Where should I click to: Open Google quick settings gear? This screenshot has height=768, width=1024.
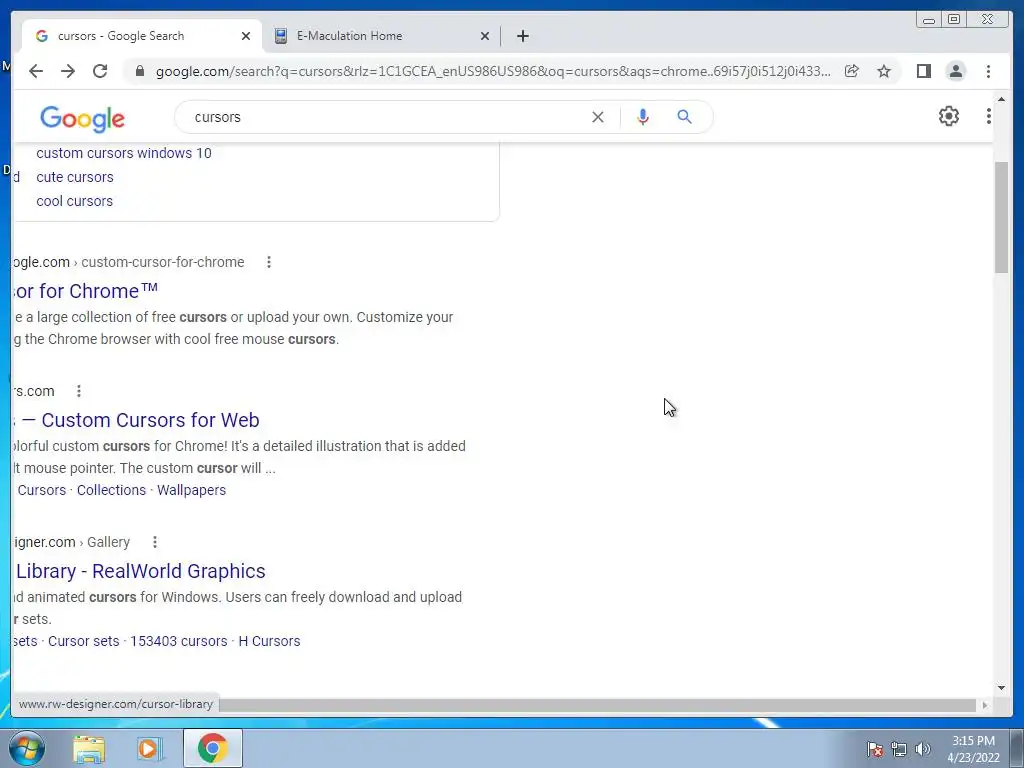948,116
